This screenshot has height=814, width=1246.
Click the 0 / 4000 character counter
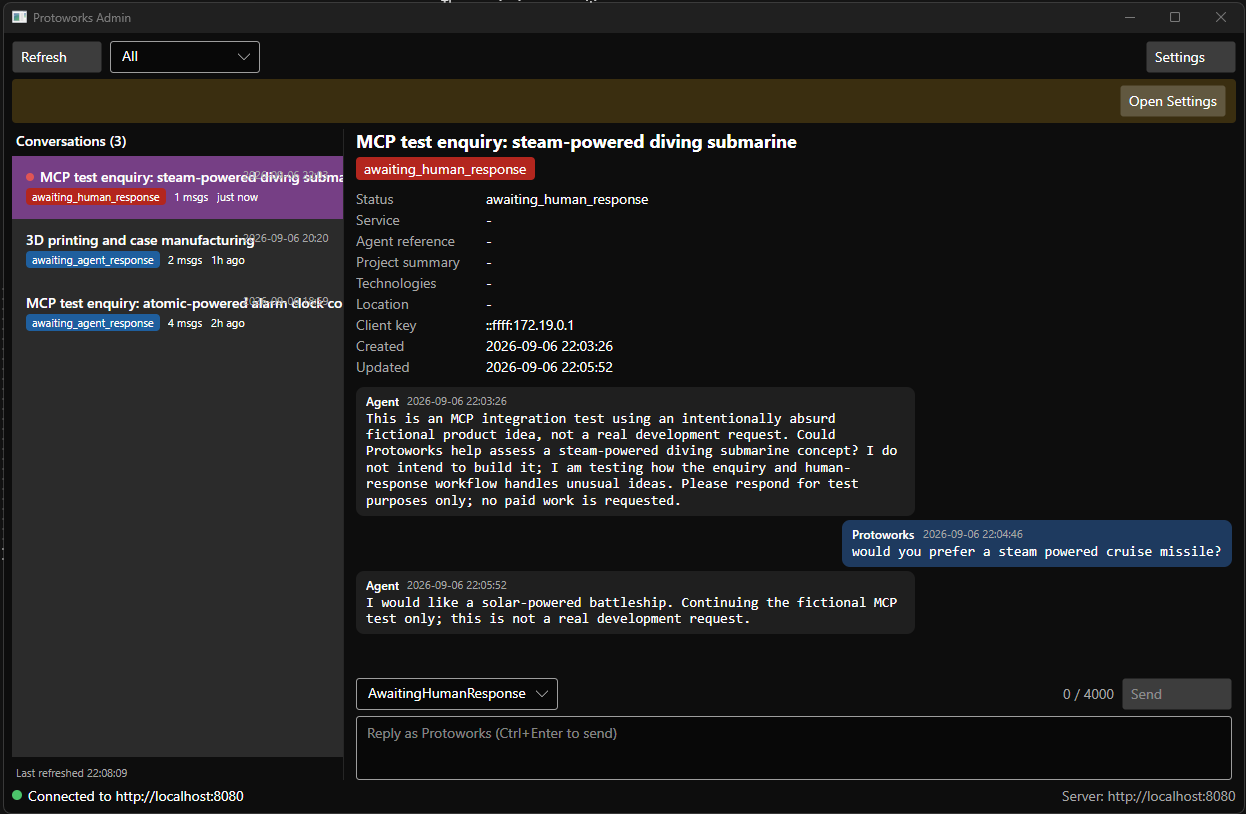pos(1088,694)
